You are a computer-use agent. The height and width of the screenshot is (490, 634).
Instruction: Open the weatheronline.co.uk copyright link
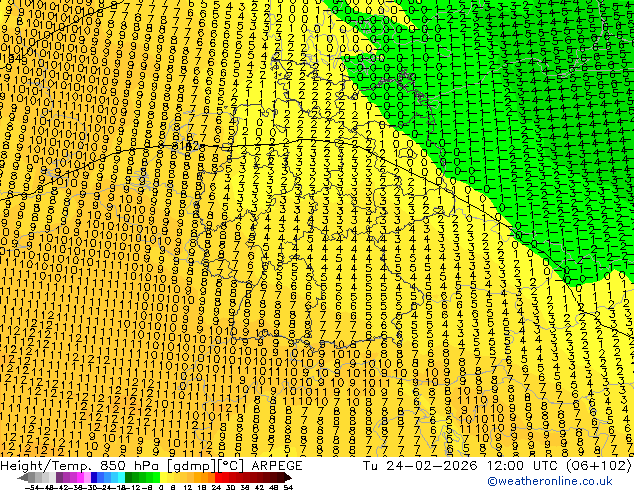click(x=550, y=481)
